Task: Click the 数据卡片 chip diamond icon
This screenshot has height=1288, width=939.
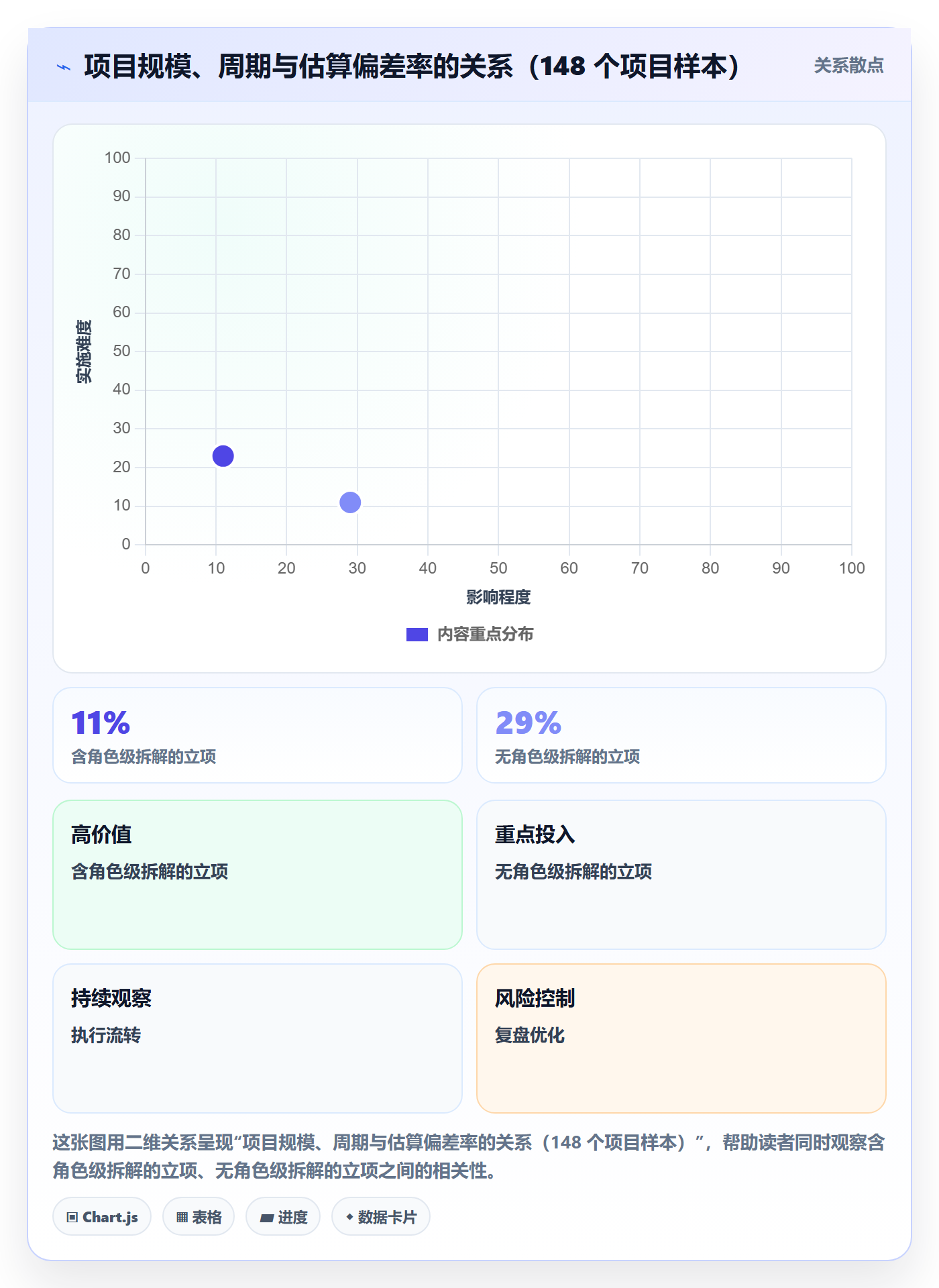Action: 349,1217
